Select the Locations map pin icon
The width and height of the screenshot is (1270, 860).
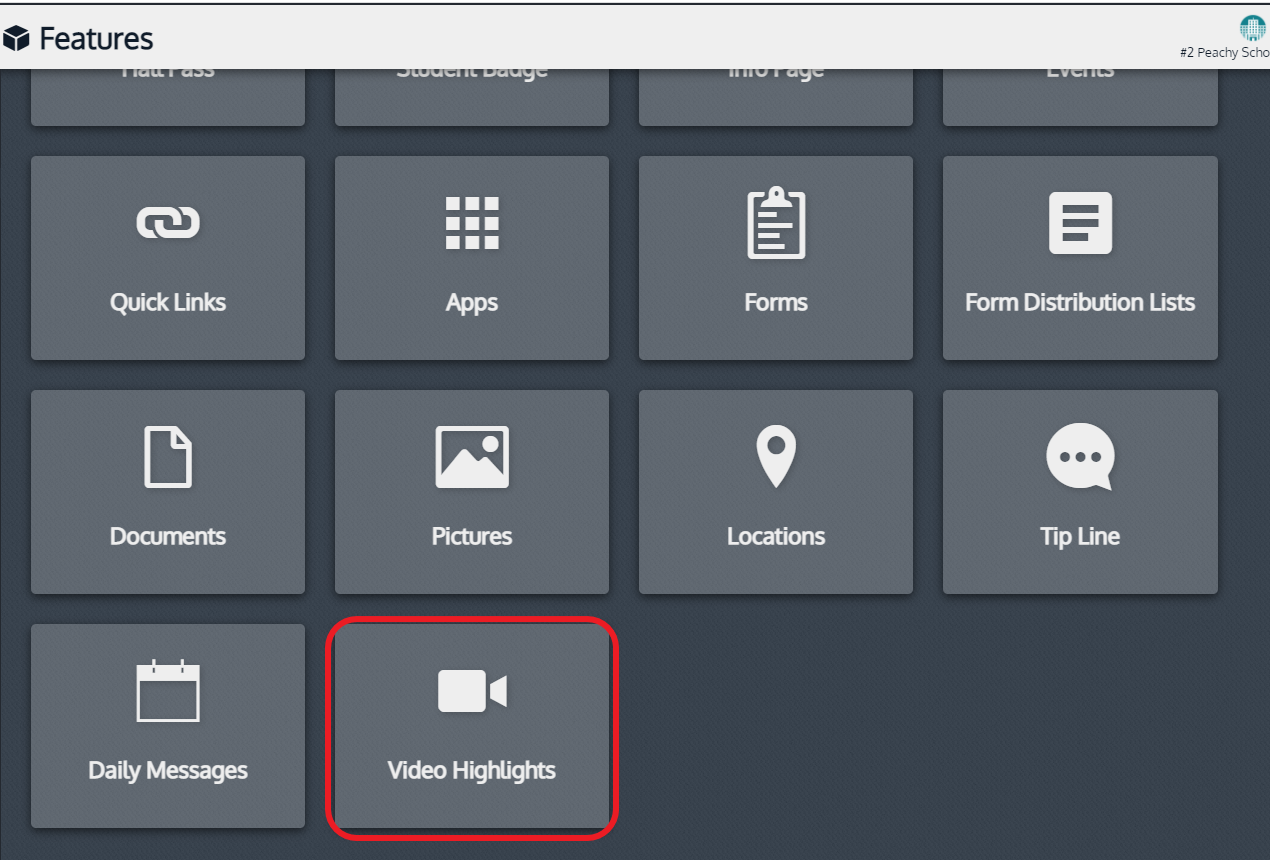[x=776, y=457]
